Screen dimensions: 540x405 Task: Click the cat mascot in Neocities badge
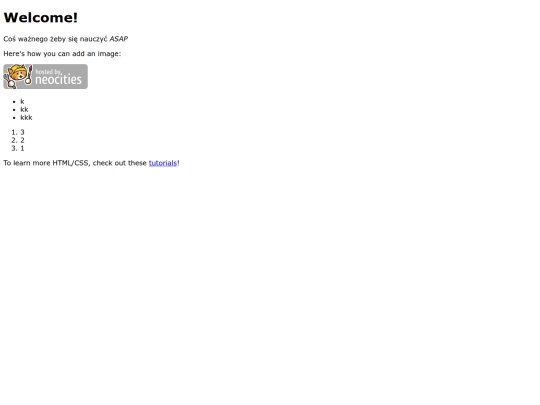tap(18, 76)
